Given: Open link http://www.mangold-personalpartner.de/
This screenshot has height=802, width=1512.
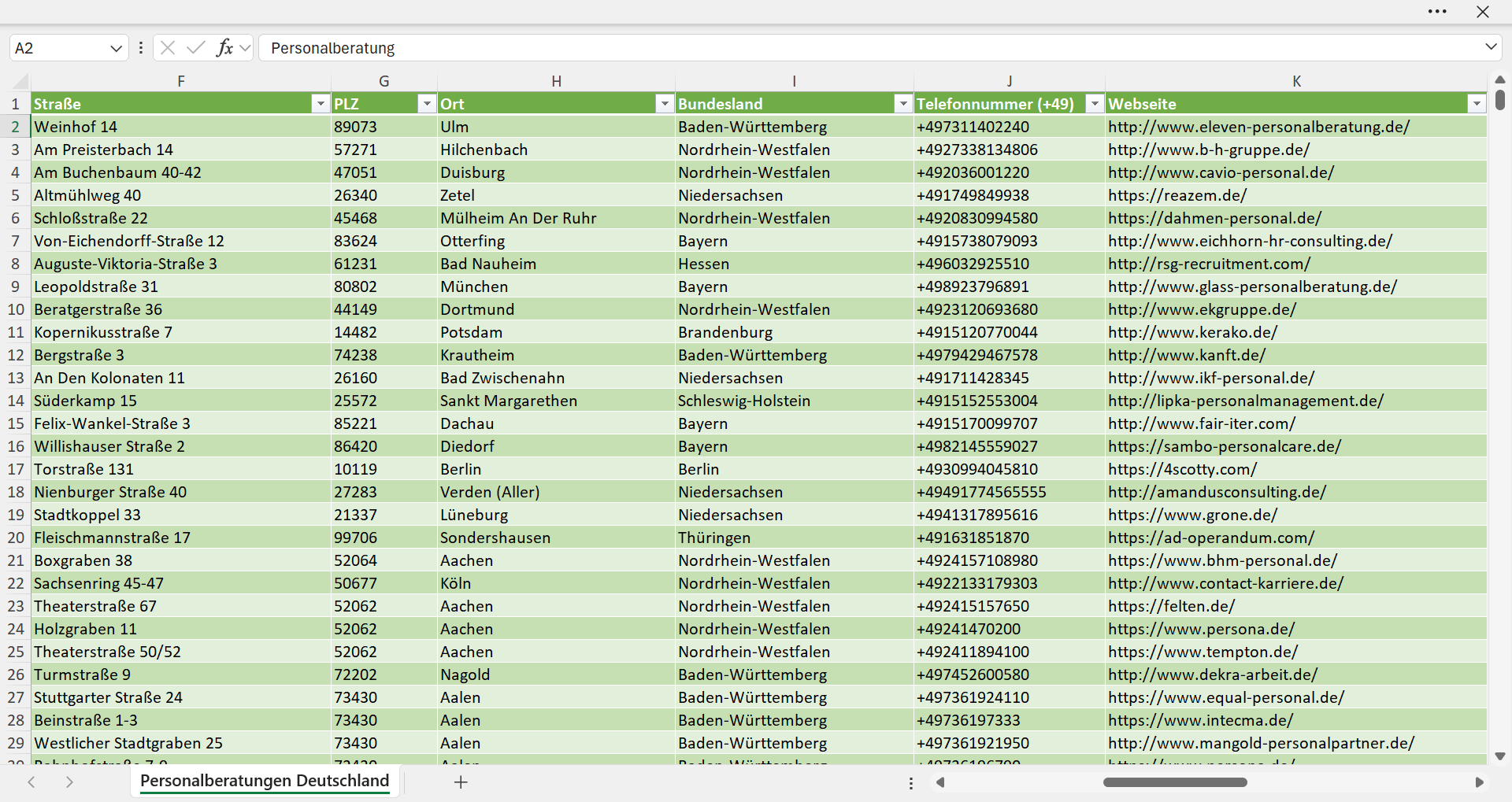Looking at the screenshot, I should 1261,743.
